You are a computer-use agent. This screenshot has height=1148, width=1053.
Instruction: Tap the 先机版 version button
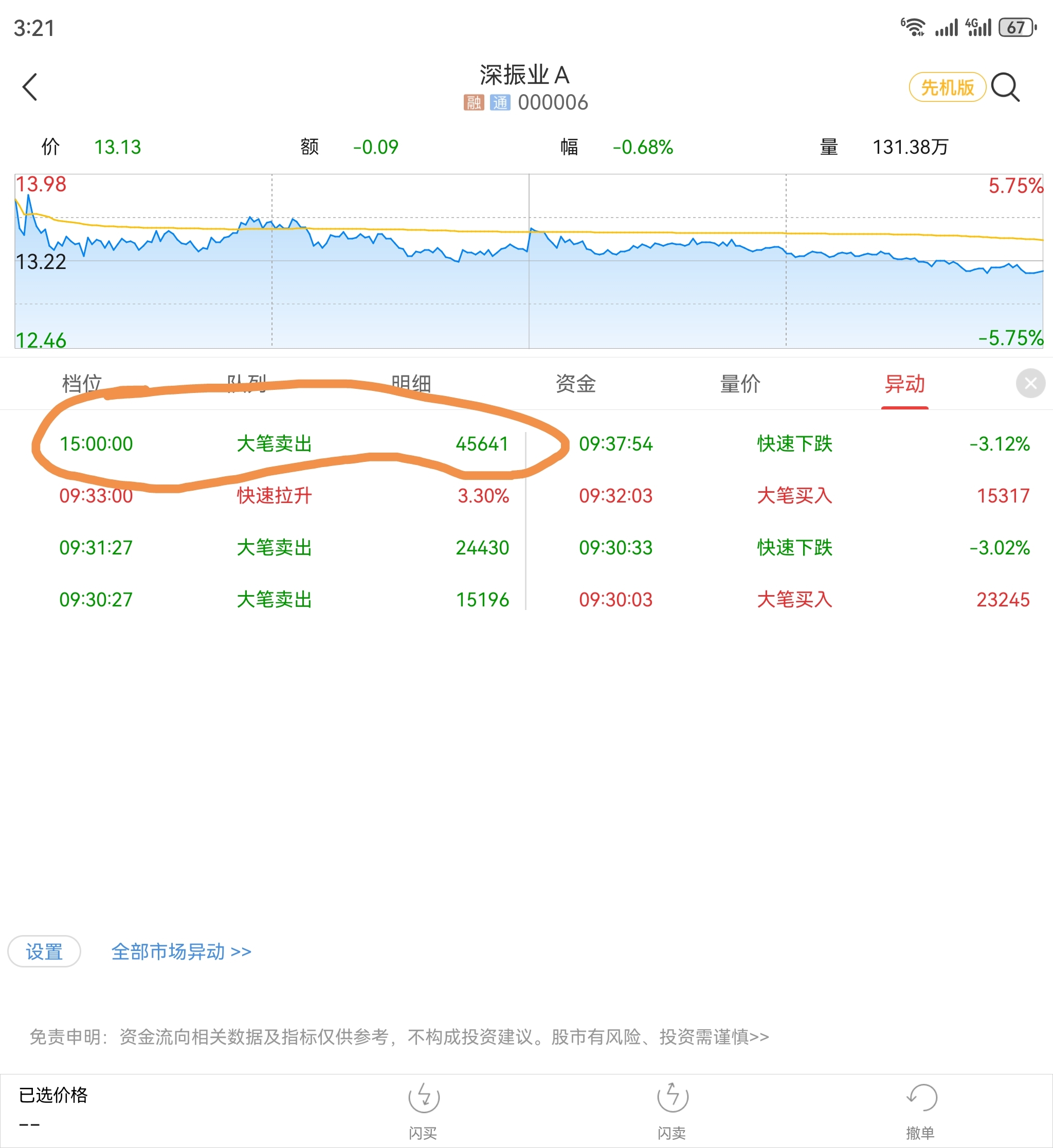947,87
